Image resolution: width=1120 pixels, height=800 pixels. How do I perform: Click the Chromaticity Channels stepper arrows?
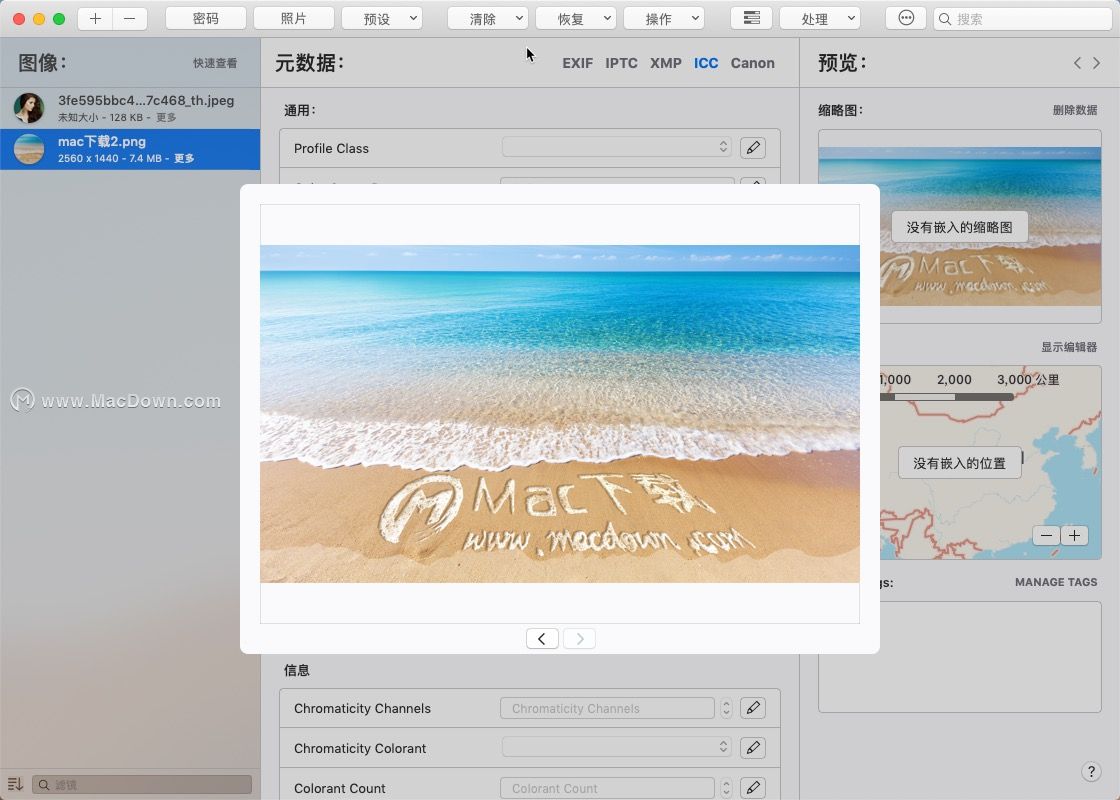click(x=726, y=708)
